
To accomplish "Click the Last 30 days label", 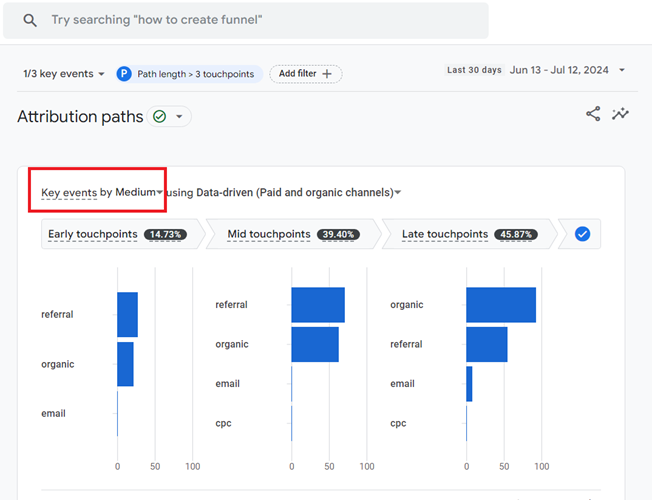I will pyautogui.click(x=474, y=70).
